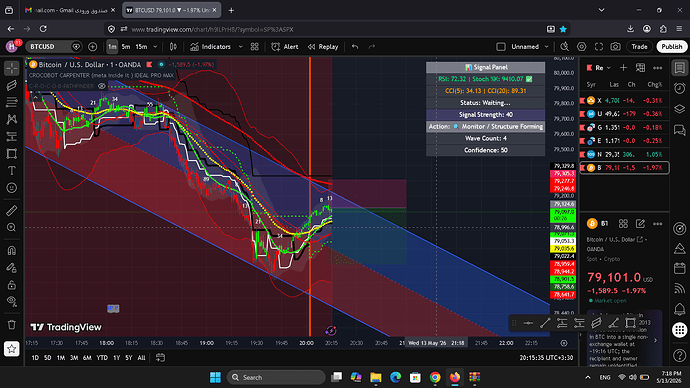Open alerts clock panel in sidebar

[x=680, y=88]
